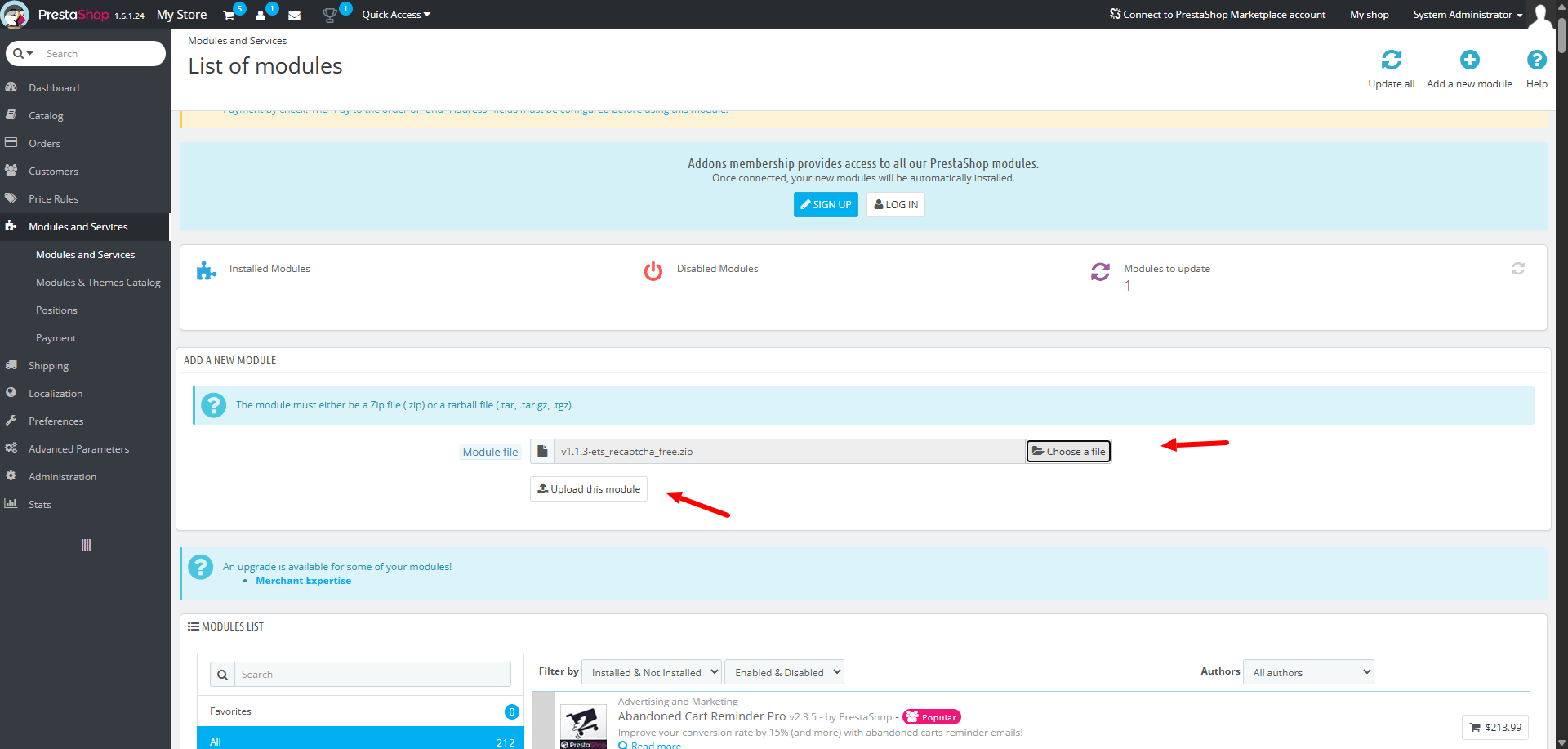Open the trophy achievements icon

point(329,16)
